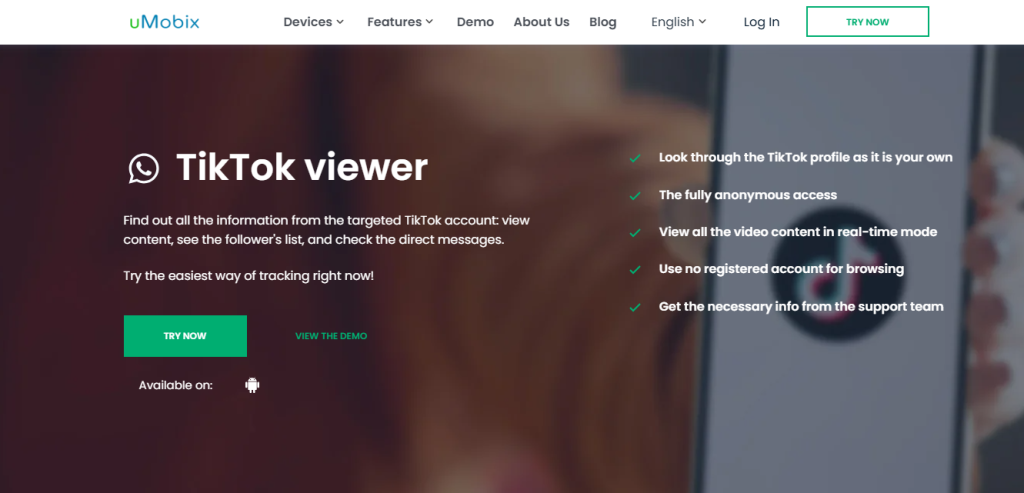
Task: Click the VIEW THE DEMO link
Action: pos(331,336)
